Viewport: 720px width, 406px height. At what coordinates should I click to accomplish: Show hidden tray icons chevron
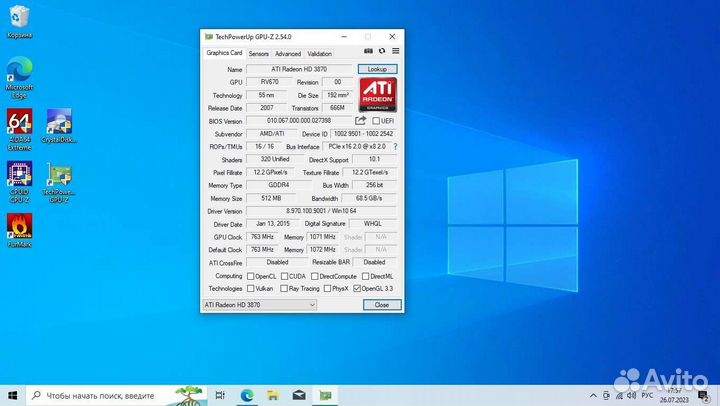click(x=593, y=395)
